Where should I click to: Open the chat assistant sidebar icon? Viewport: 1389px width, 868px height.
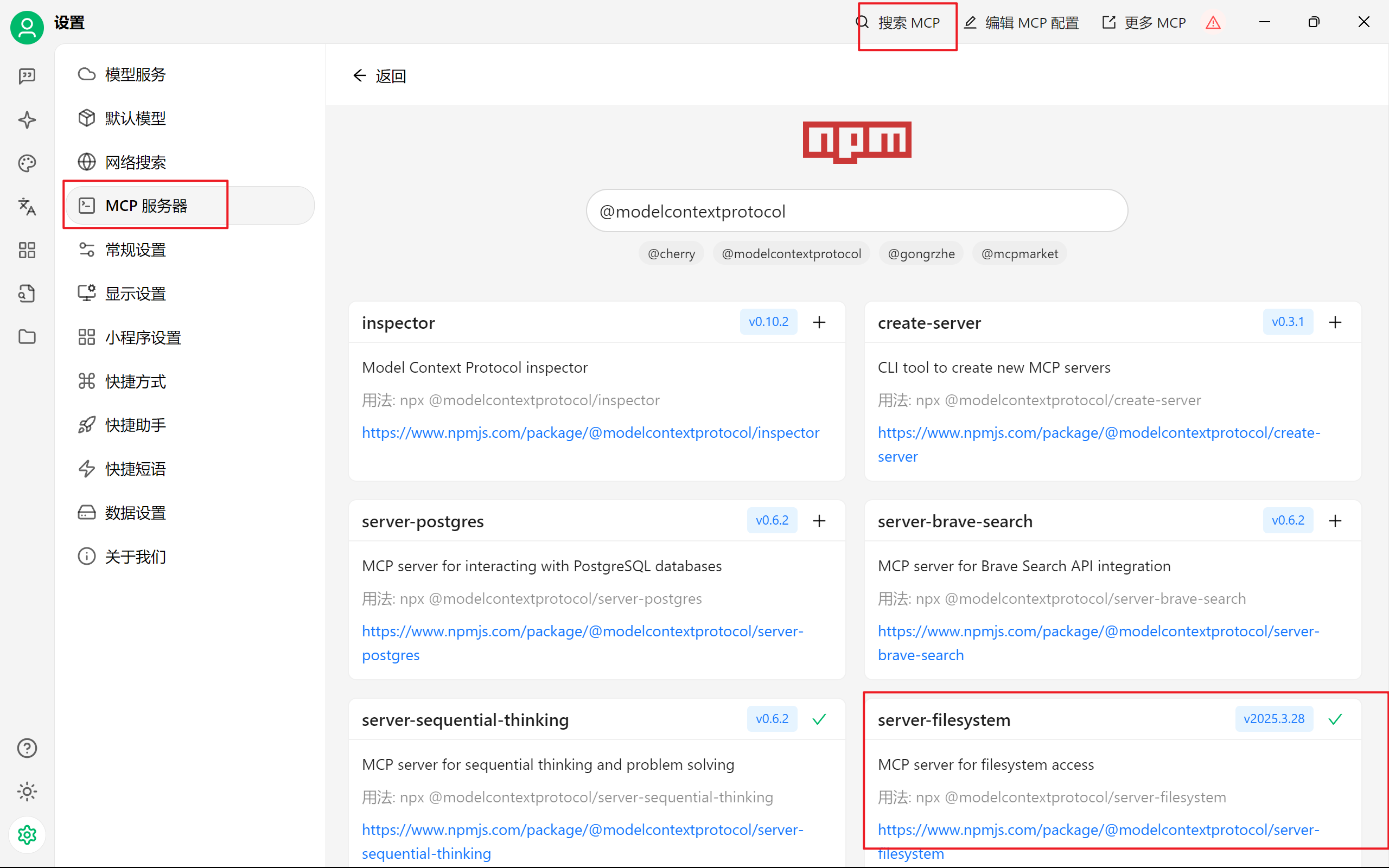[27, 76]
